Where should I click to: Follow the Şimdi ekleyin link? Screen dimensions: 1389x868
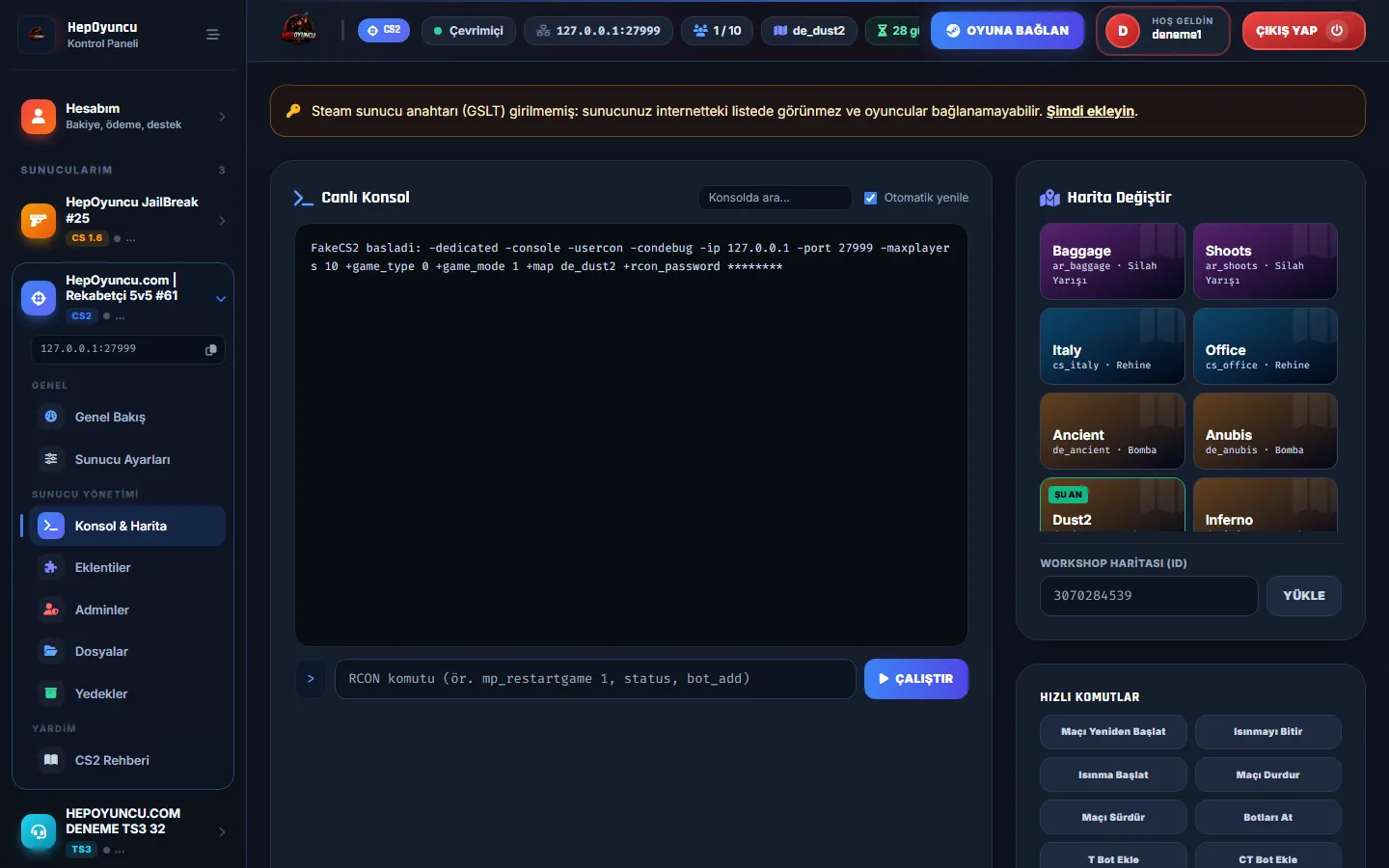tap(1090, 111)
